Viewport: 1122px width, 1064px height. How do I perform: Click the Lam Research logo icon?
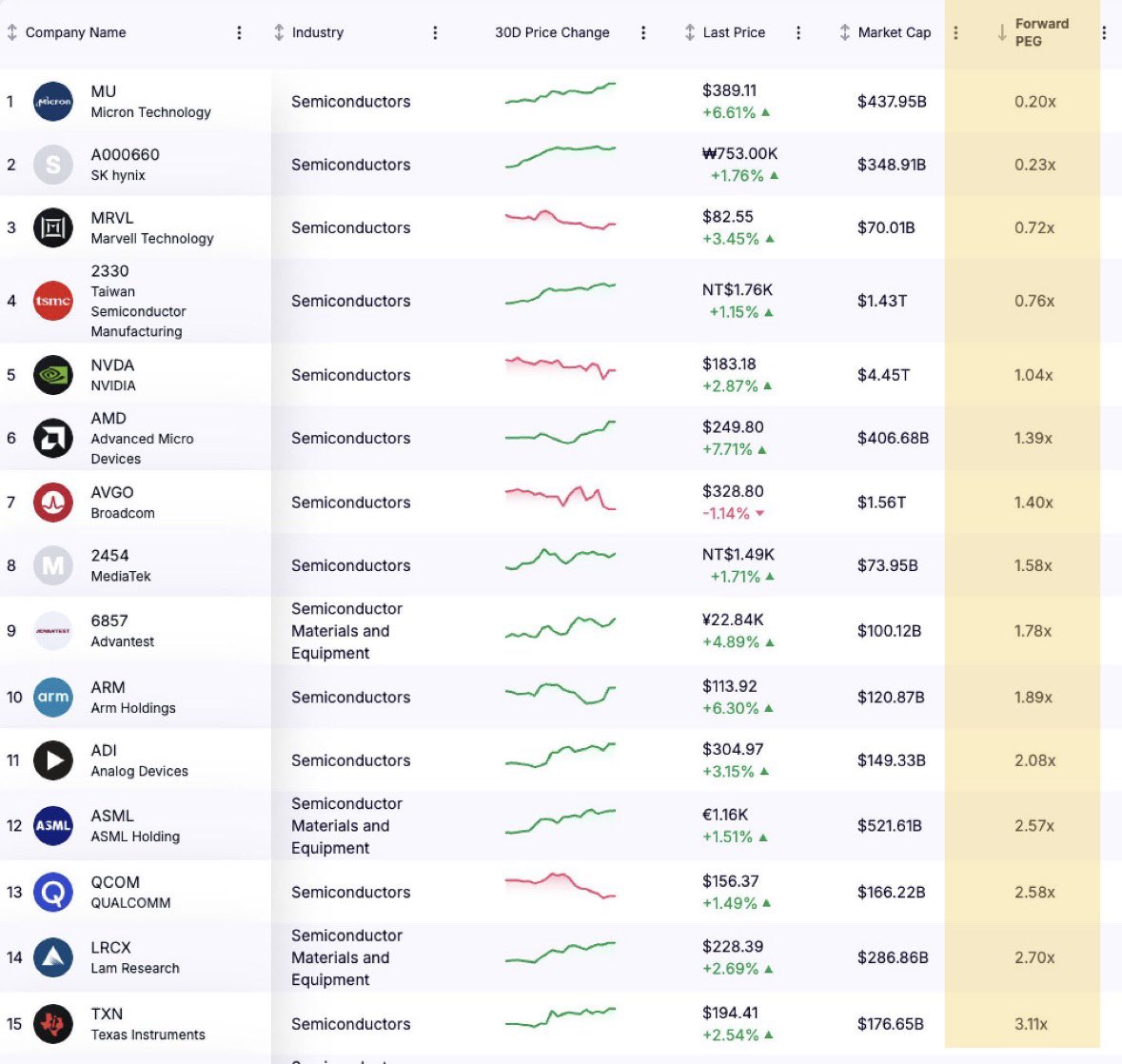[53, 957]
